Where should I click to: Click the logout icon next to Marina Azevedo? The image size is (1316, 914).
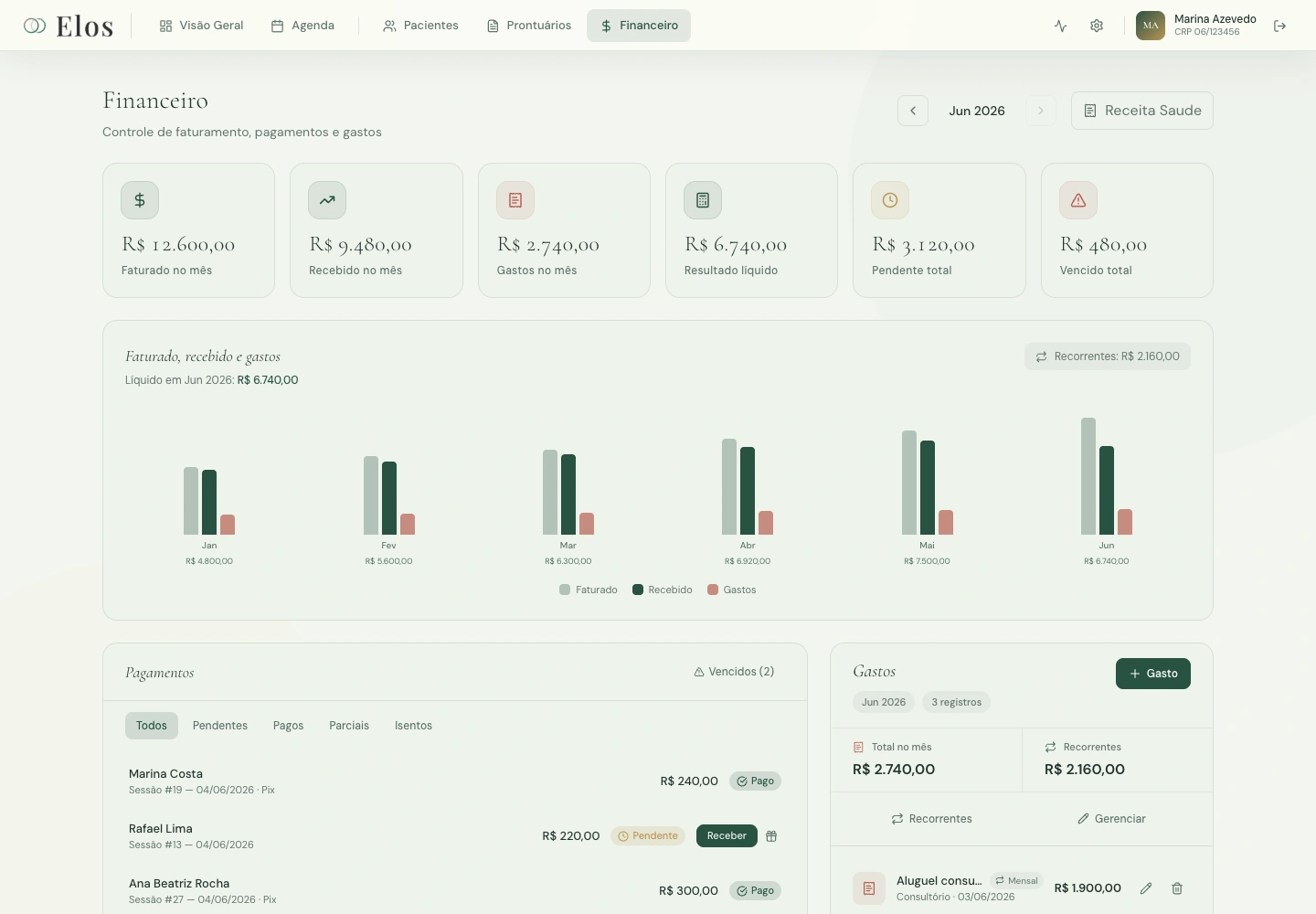coord(1279,26)
